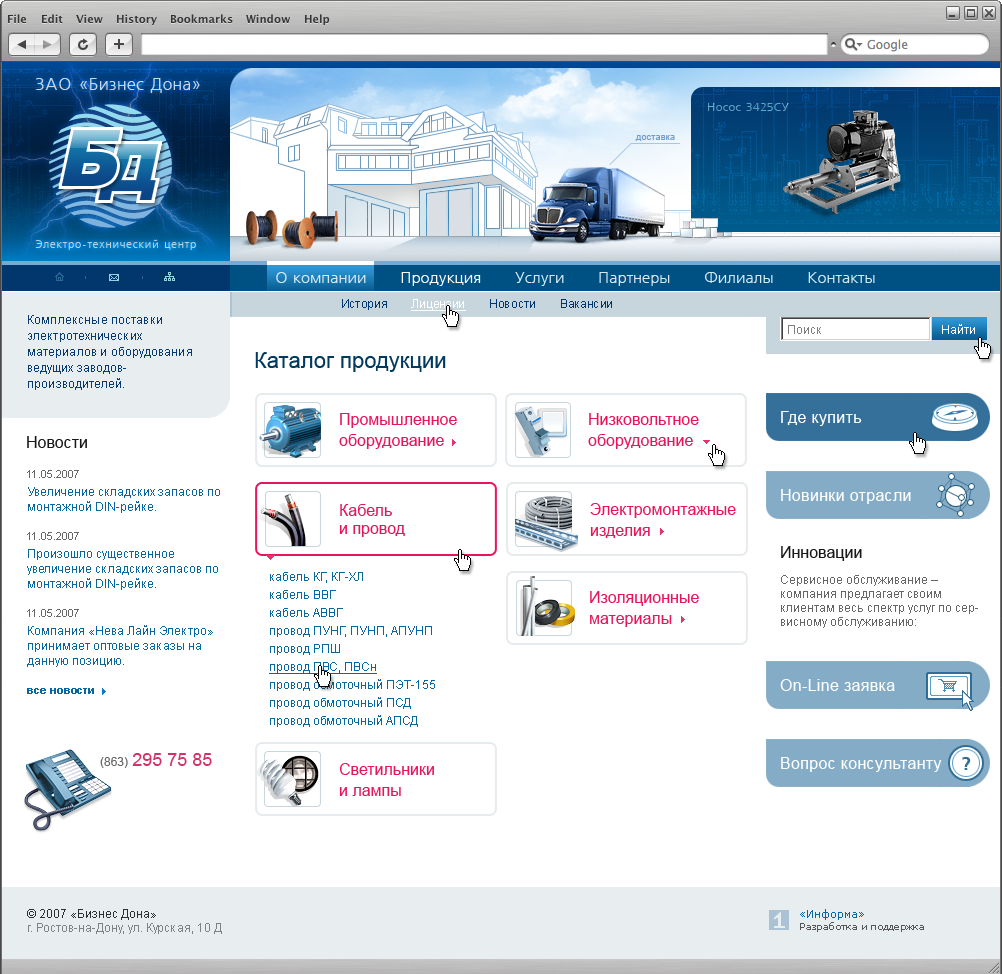Open the Продукция menu item
Viewport: 1002px width, 974px height.
pos(440,278)
